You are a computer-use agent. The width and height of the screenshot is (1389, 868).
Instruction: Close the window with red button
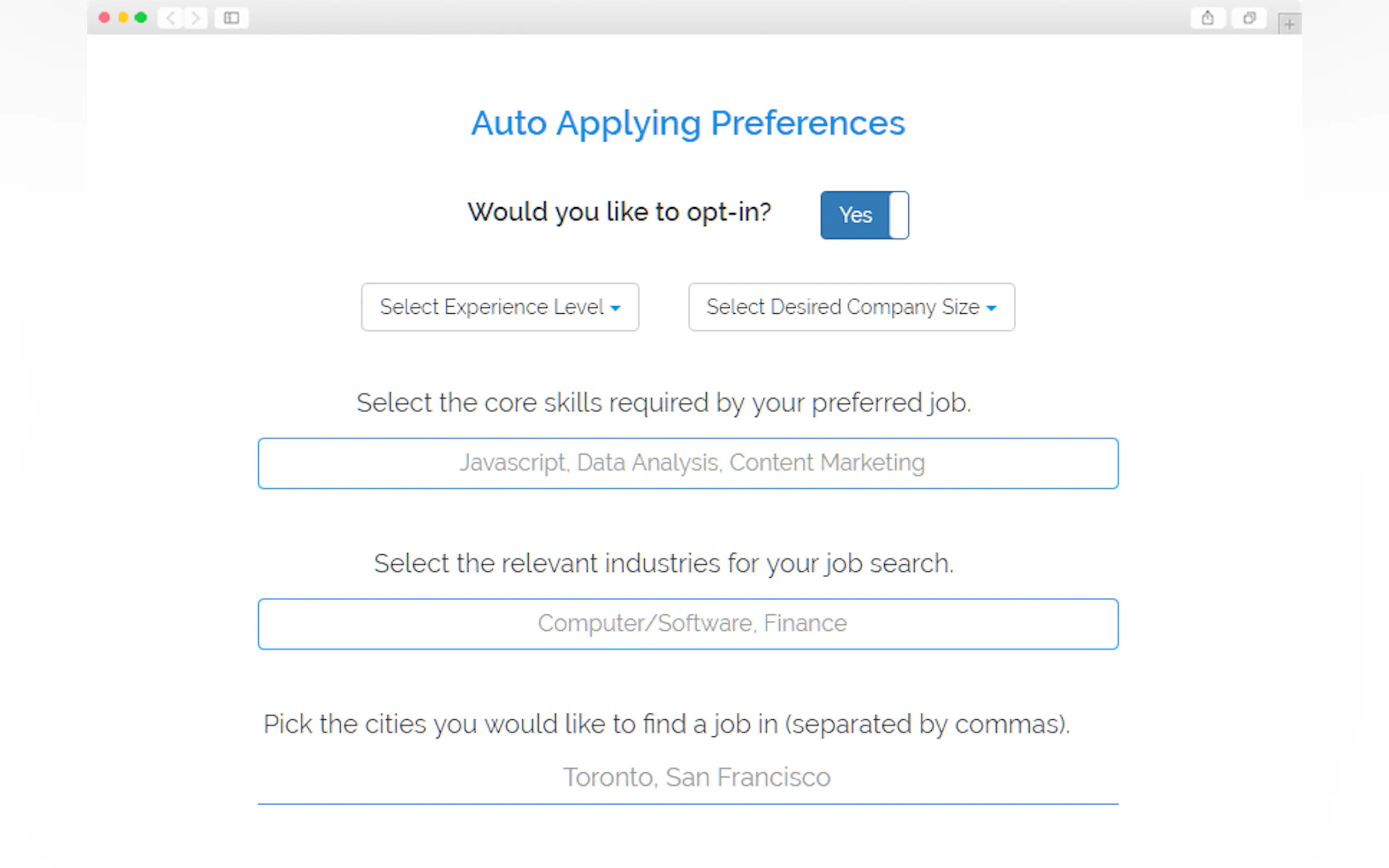pyautogui.click(x=104, y=18)
